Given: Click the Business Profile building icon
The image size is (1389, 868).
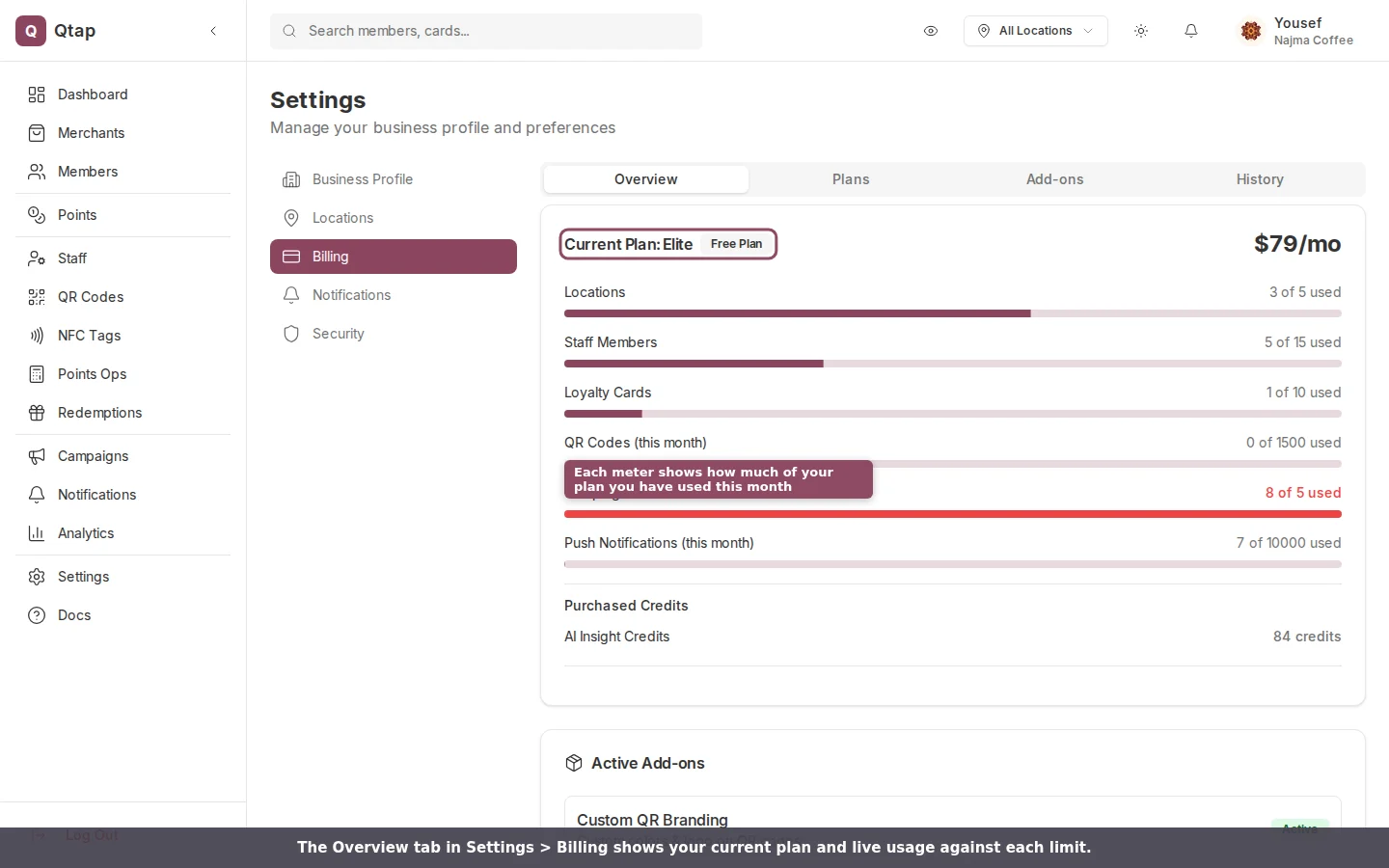Looking at the screenshot, I should (x=291, y=179).
